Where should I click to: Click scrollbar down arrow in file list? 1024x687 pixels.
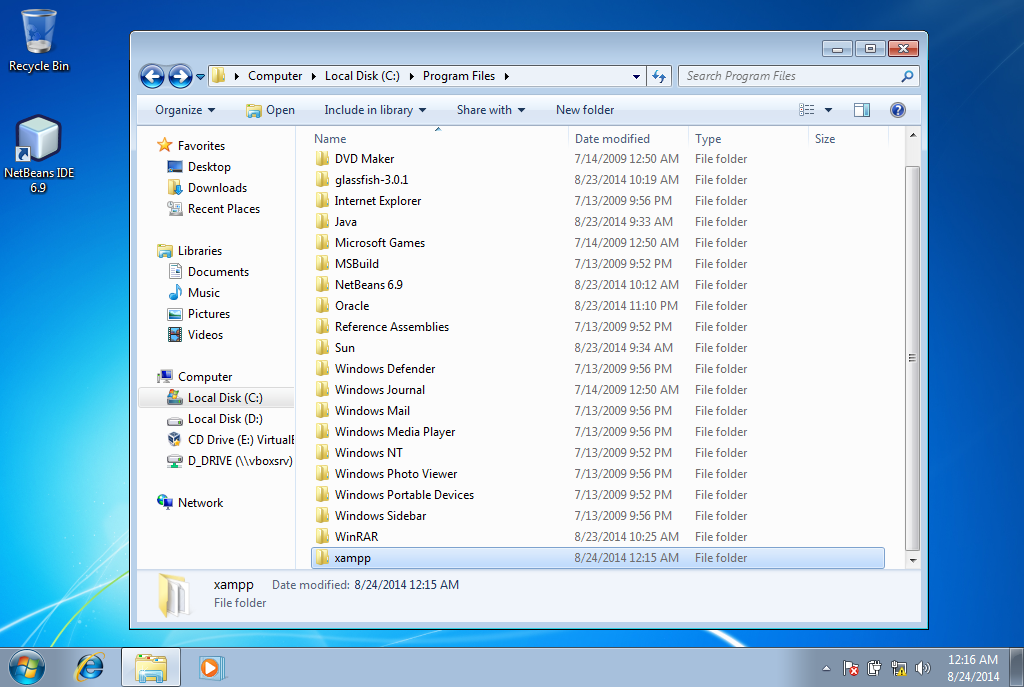click(912, 560)
